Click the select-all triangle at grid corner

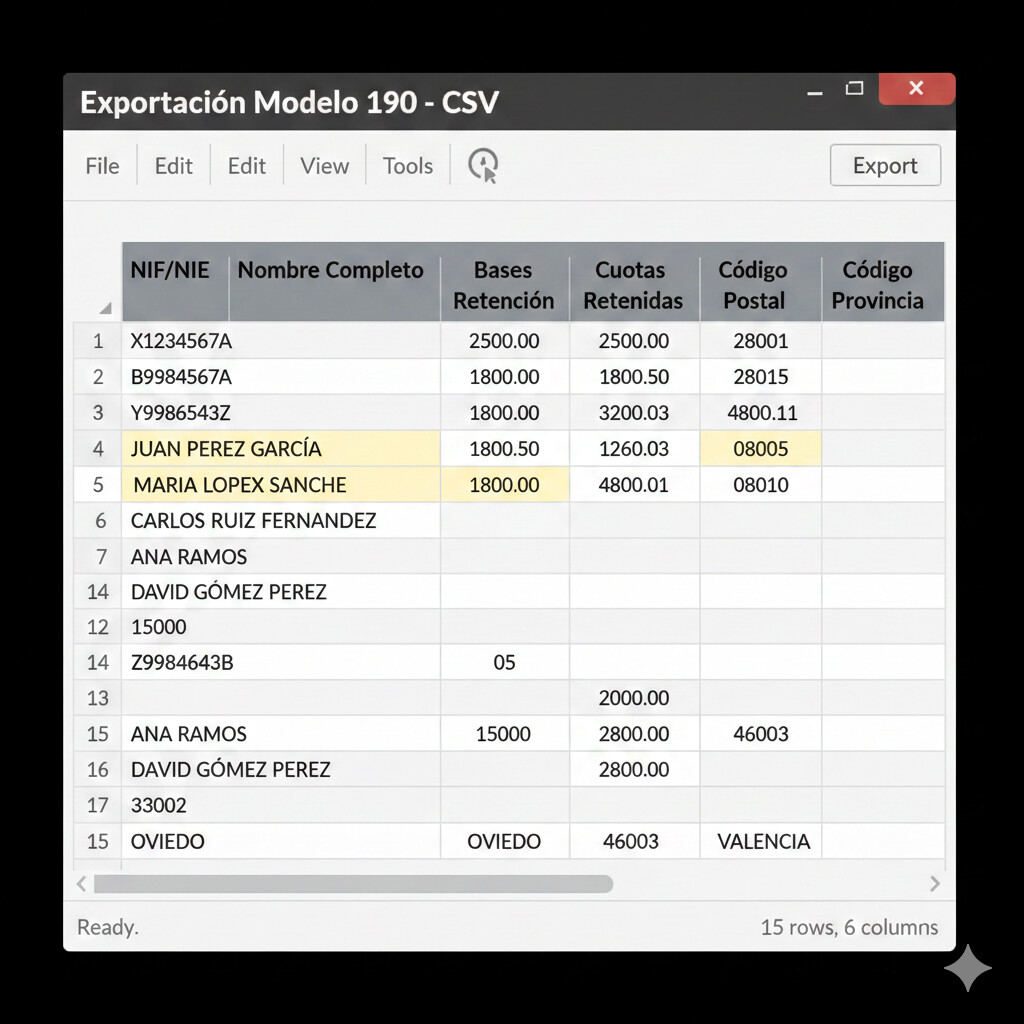click(x=105, y=308)
